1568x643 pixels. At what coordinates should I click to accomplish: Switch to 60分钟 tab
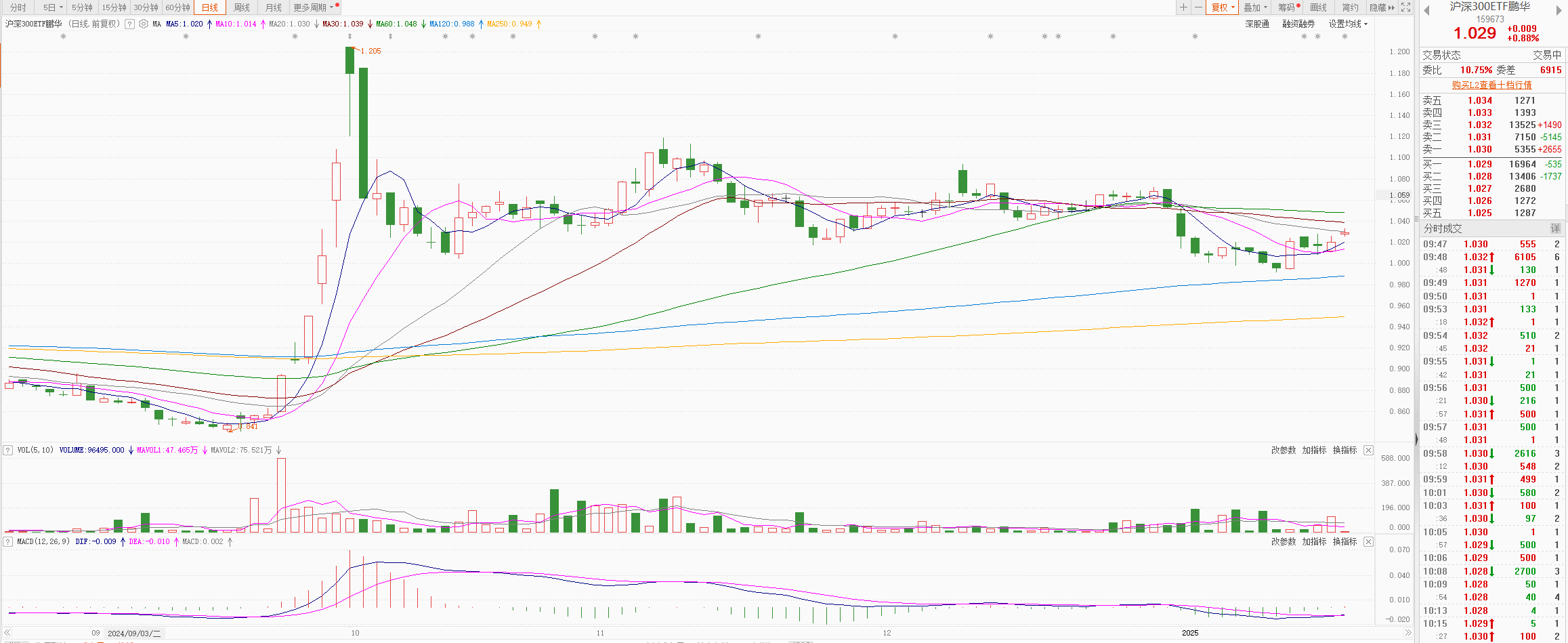coord(177,7)
